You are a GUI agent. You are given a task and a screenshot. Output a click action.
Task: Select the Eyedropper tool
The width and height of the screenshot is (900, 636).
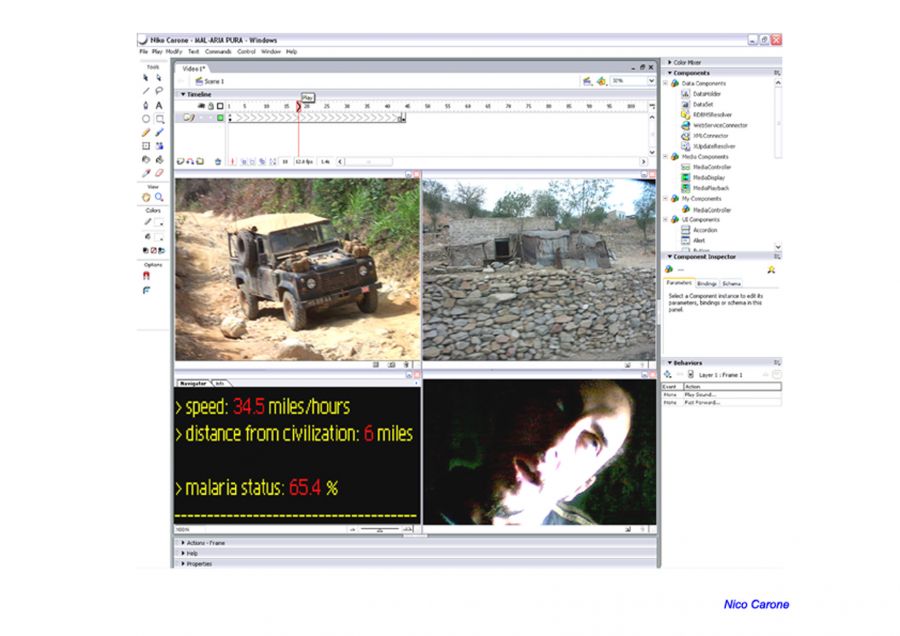coord(146,173)
